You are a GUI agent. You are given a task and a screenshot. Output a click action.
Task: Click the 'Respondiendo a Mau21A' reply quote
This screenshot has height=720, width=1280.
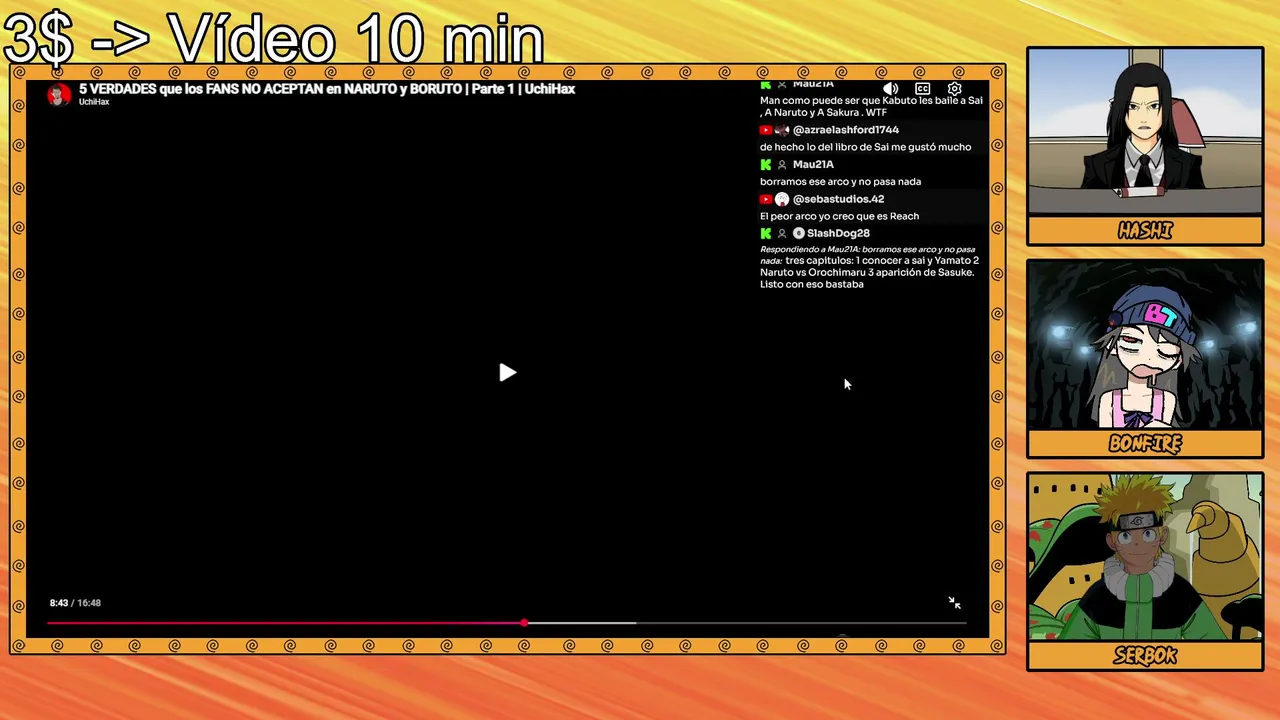tap(868, 255)
